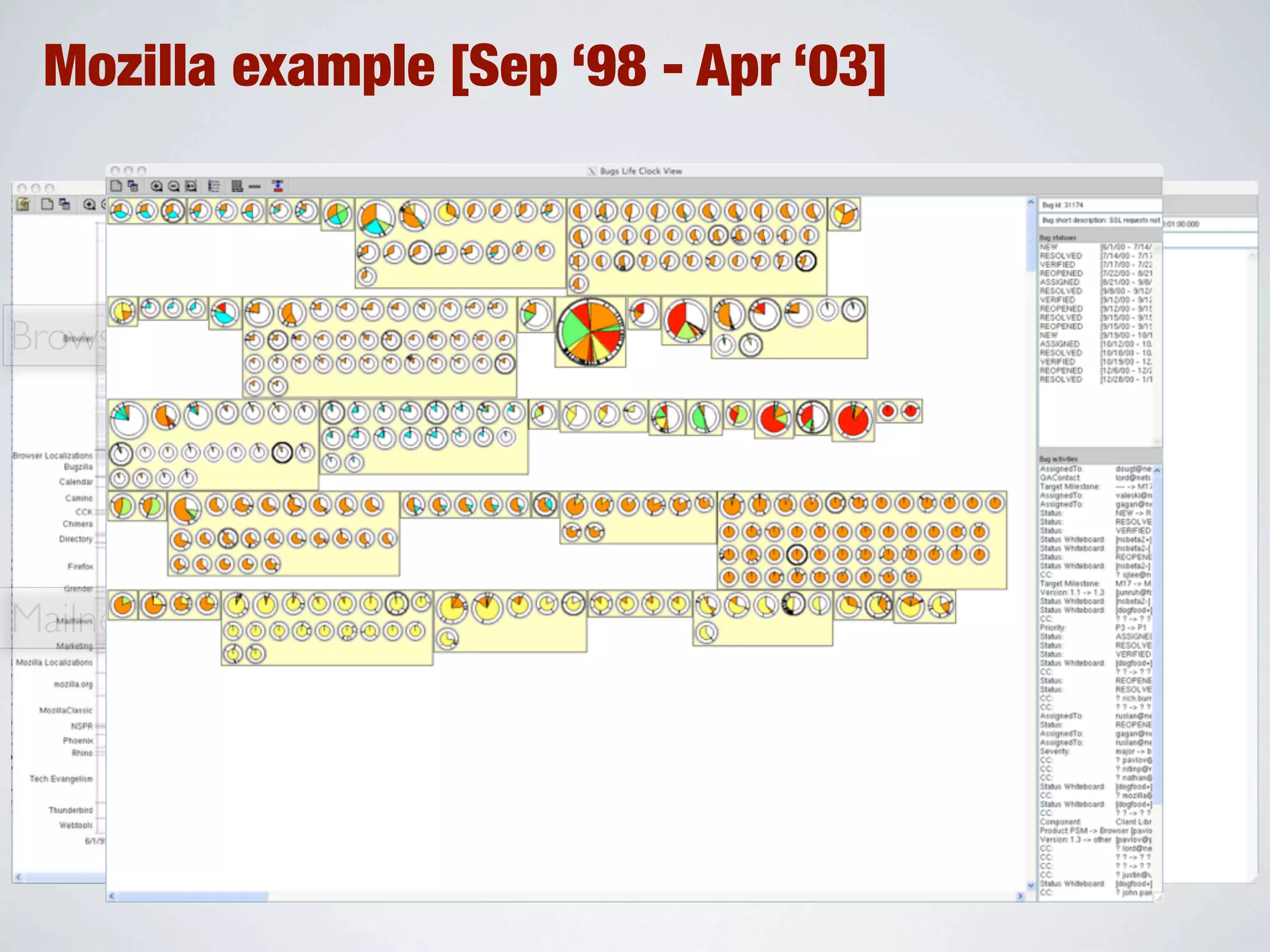Select the QAContact activity row

pyautogui.click(x=1096, y=478)
